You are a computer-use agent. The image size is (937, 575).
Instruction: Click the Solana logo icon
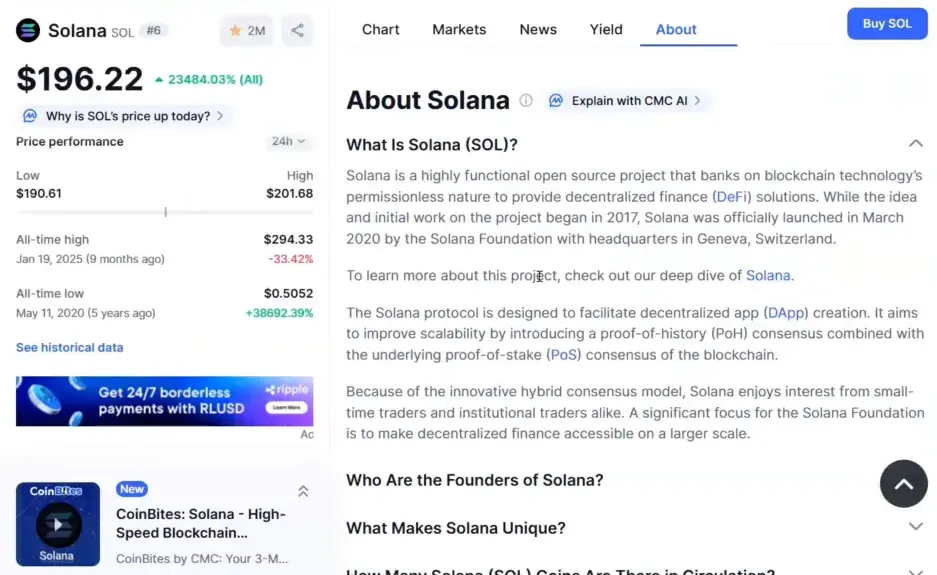click(28, 30)
